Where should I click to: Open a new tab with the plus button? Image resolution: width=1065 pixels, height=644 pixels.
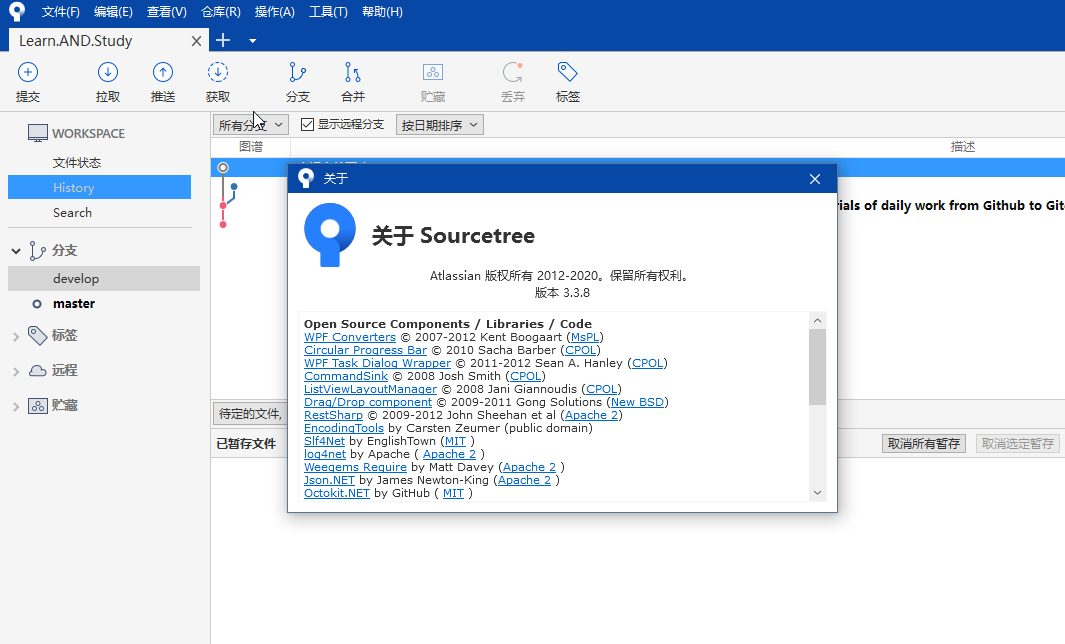click(223, 40)
